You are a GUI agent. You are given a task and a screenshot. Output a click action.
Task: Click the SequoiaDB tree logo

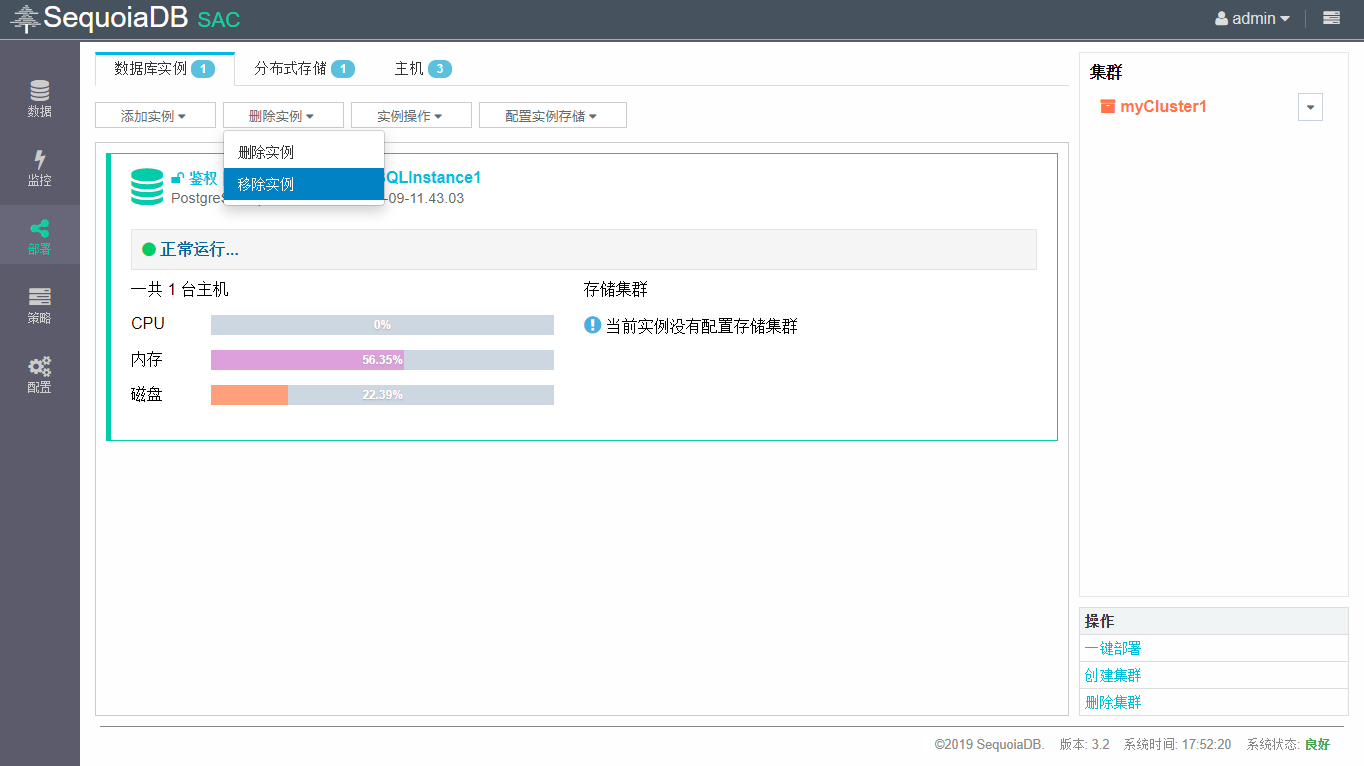coord(25,19)
